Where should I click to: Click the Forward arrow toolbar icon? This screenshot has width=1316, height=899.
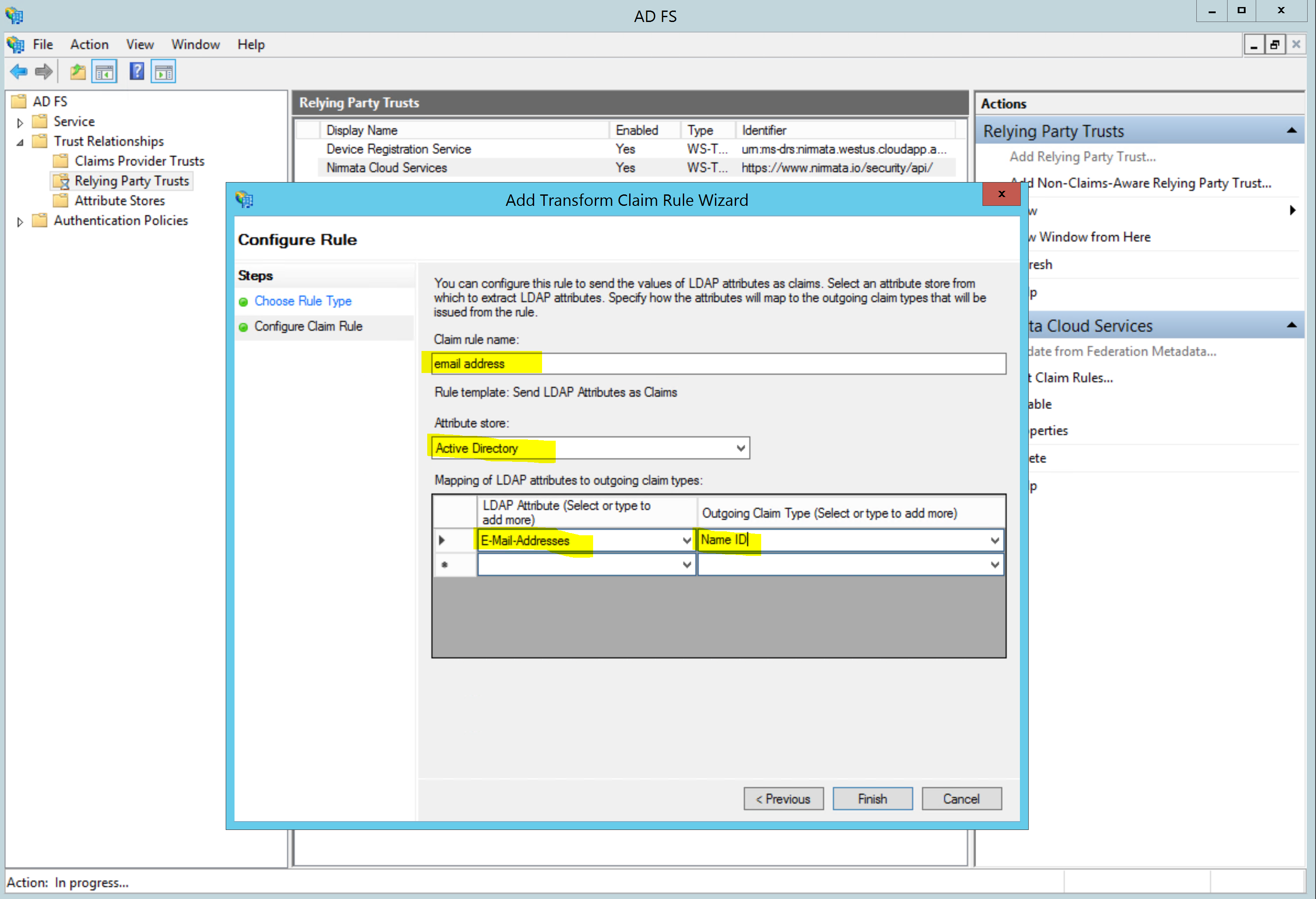pyautogui.click(x=44, y=72)
